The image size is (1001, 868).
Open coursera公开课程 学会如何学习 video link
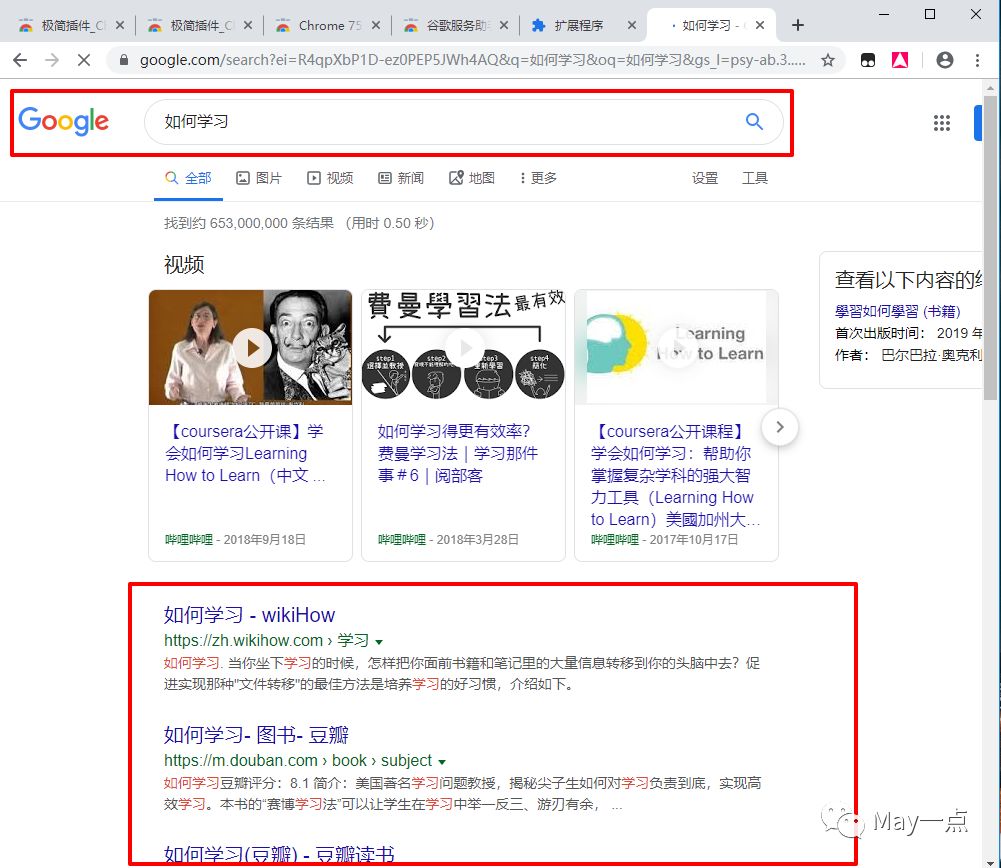click(x=675, y=475)
